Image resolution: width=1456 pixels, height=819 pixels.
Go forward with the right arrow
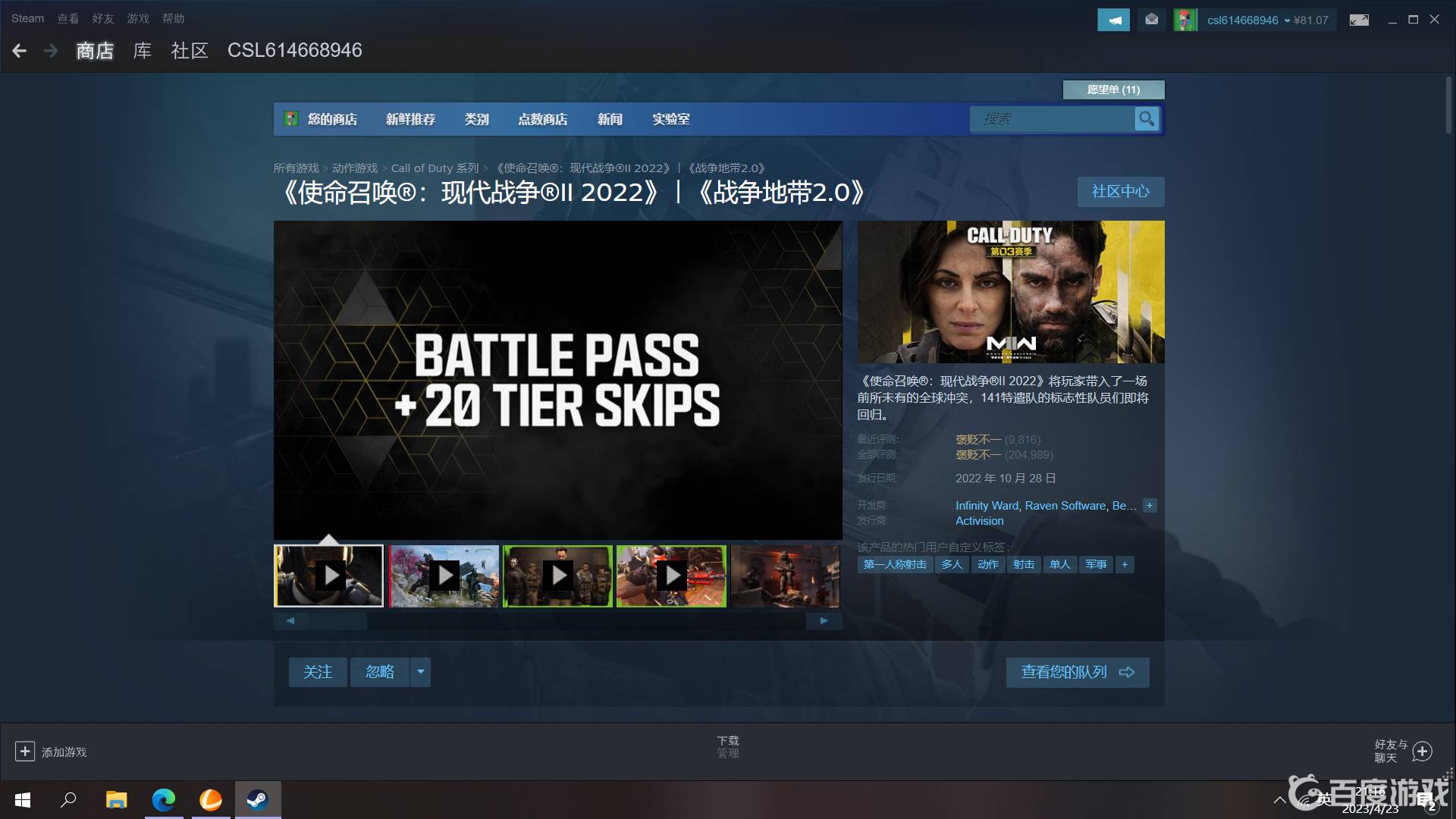(51, 51)
